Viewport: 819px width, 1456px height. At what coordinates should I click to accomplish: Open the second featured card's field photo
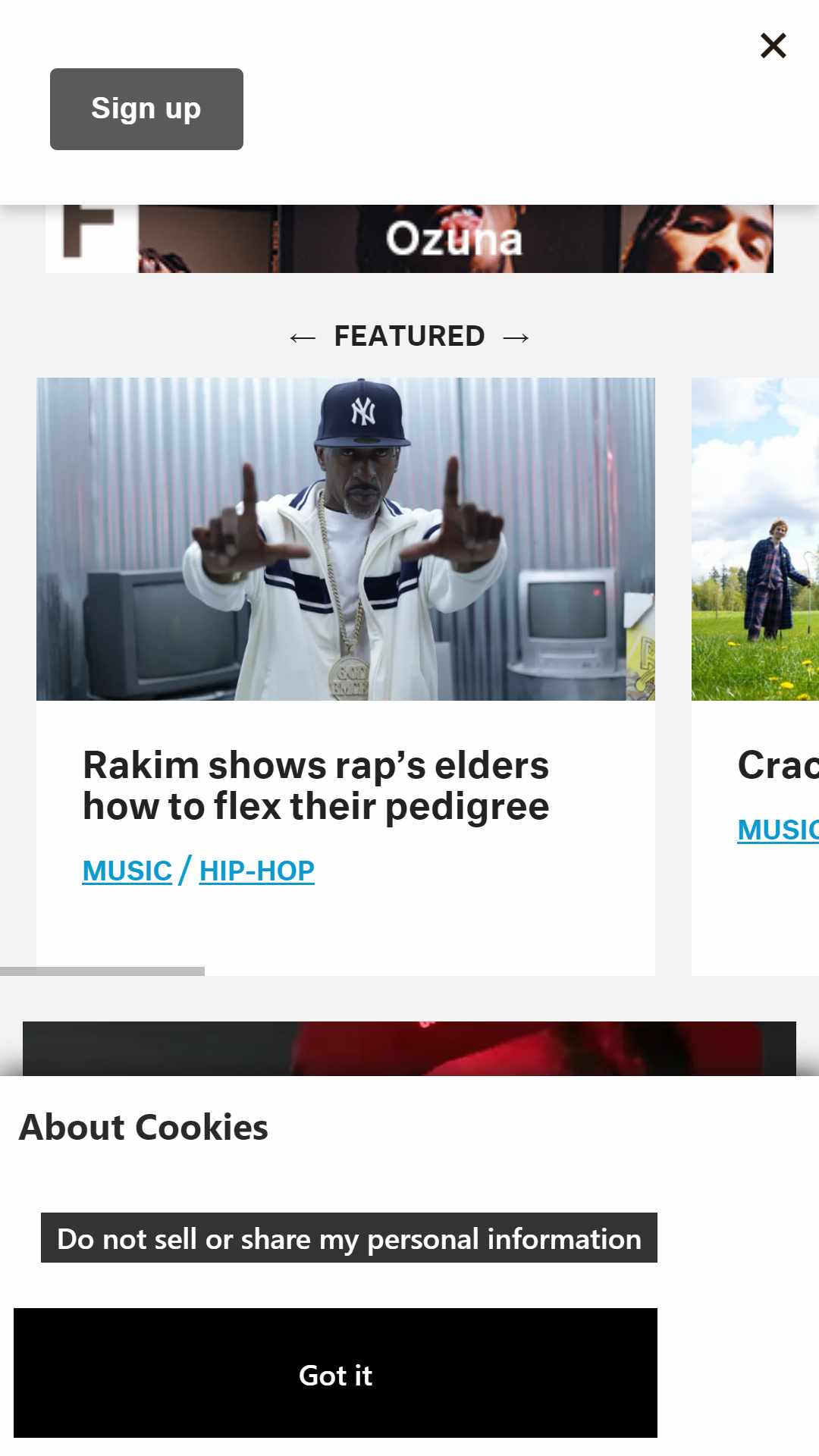coord(755,538)
